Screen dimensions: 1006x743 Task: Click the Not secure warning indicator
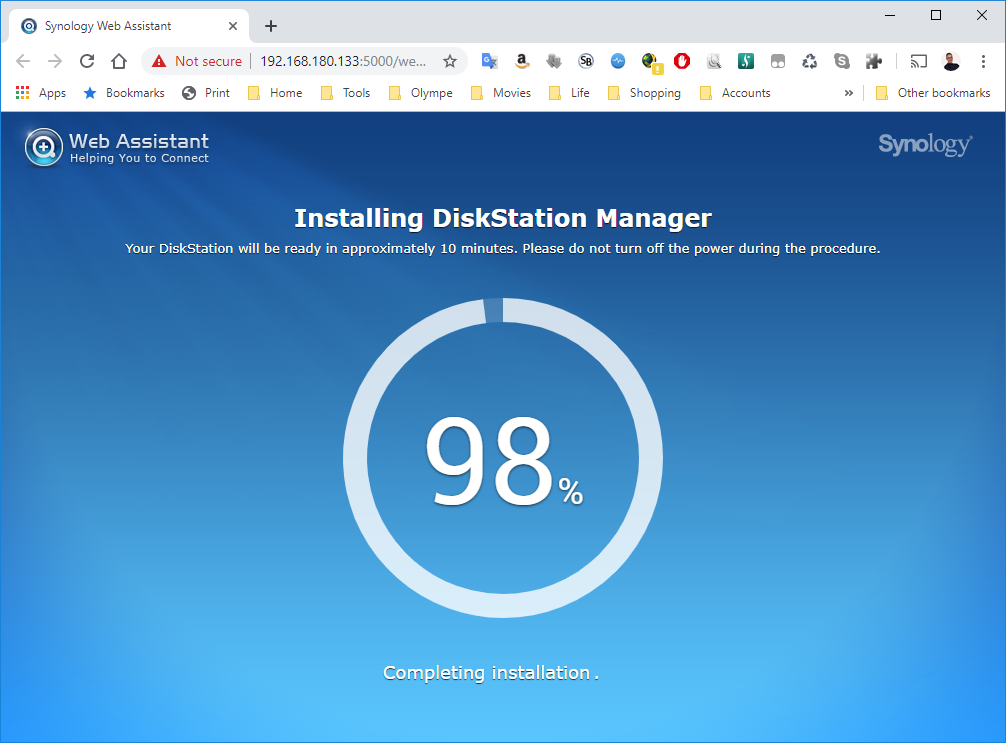pyautogui.click(x=196, y=61)
